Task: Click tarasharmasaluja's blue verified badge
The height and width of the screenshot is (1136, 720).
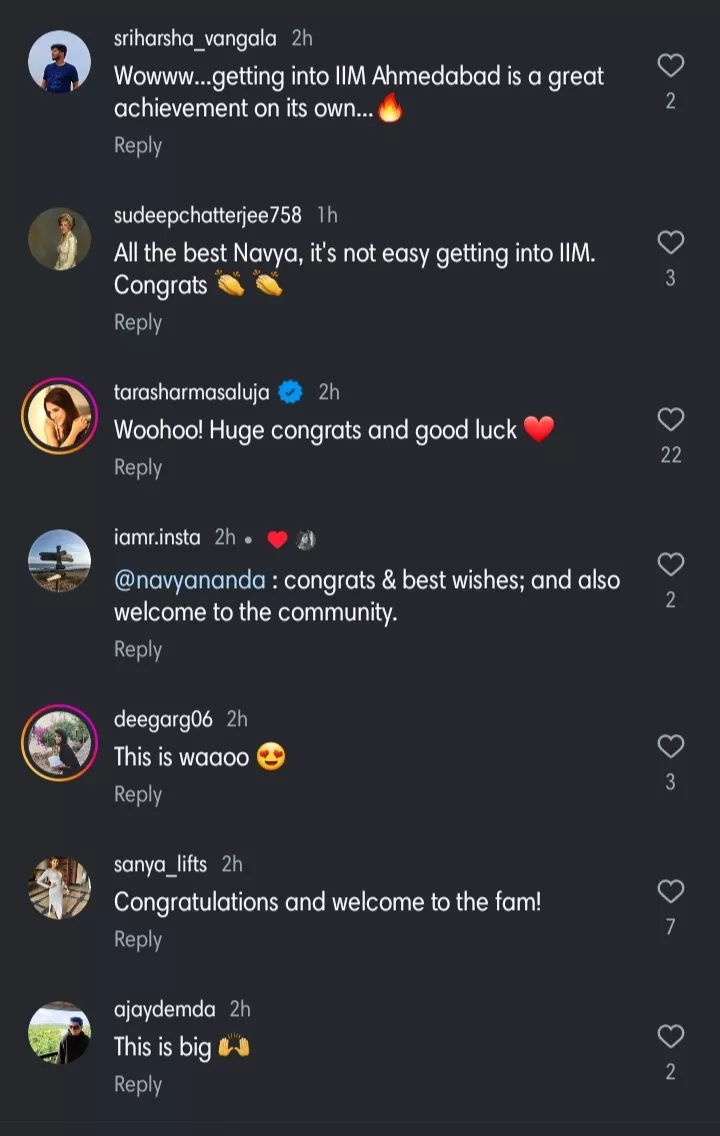Action: pos(291,393)
